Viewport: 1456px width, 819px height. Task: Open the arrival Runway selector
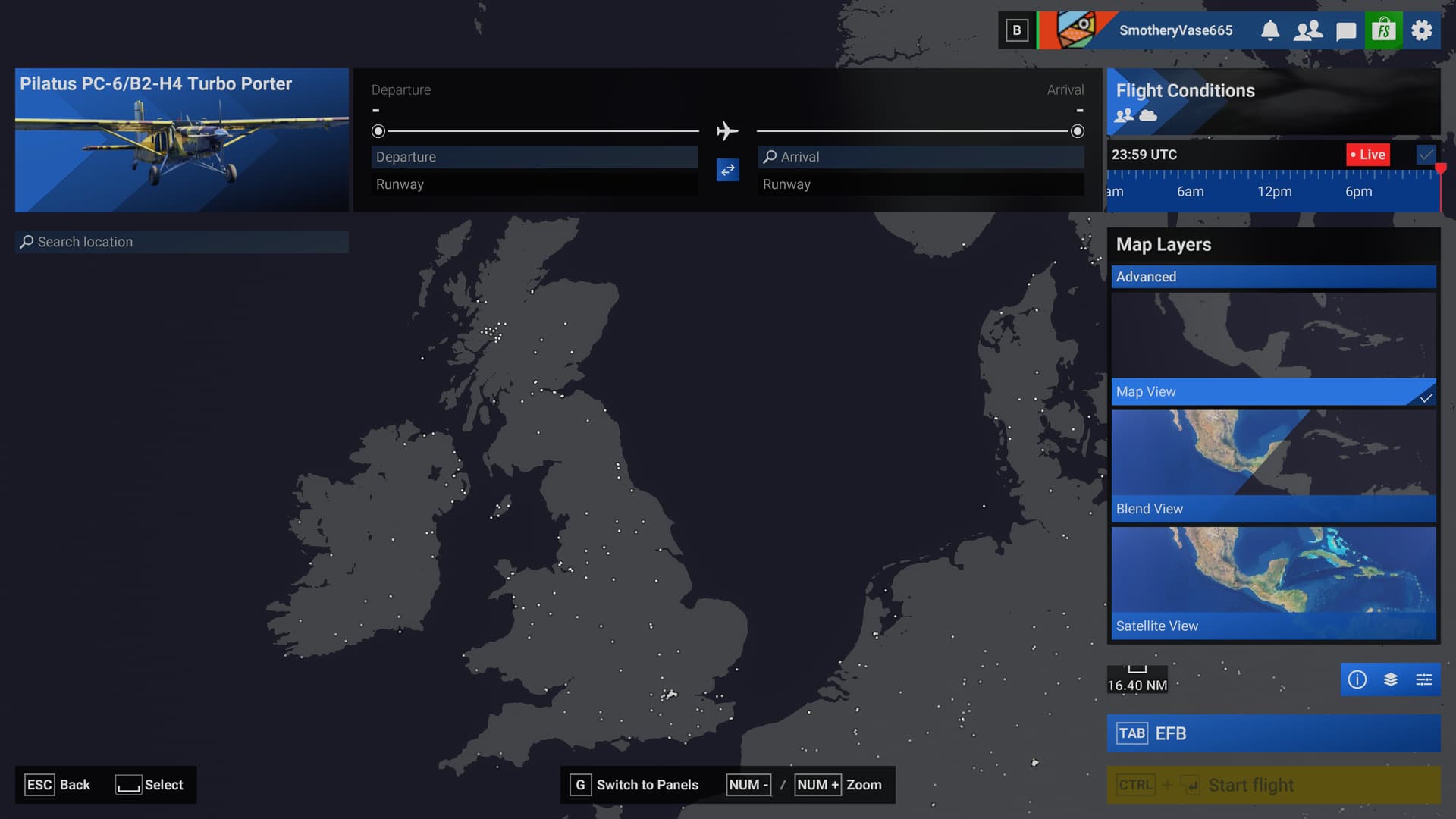click(921, 184)
